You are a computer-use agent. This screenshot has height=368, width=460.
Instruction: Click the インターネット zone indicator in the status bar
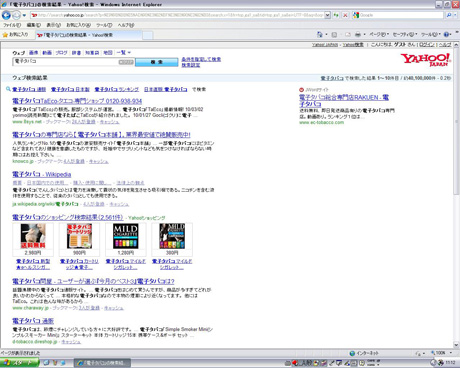click(364, 353)
